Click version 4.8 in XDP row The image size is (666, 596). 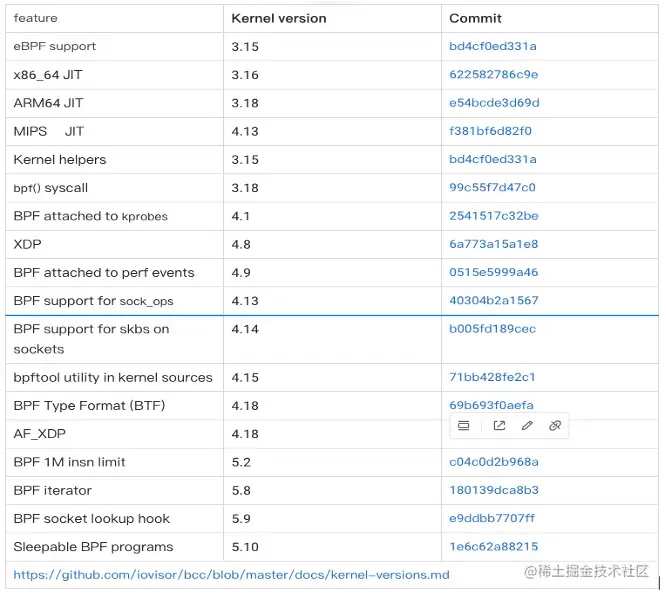241,244
